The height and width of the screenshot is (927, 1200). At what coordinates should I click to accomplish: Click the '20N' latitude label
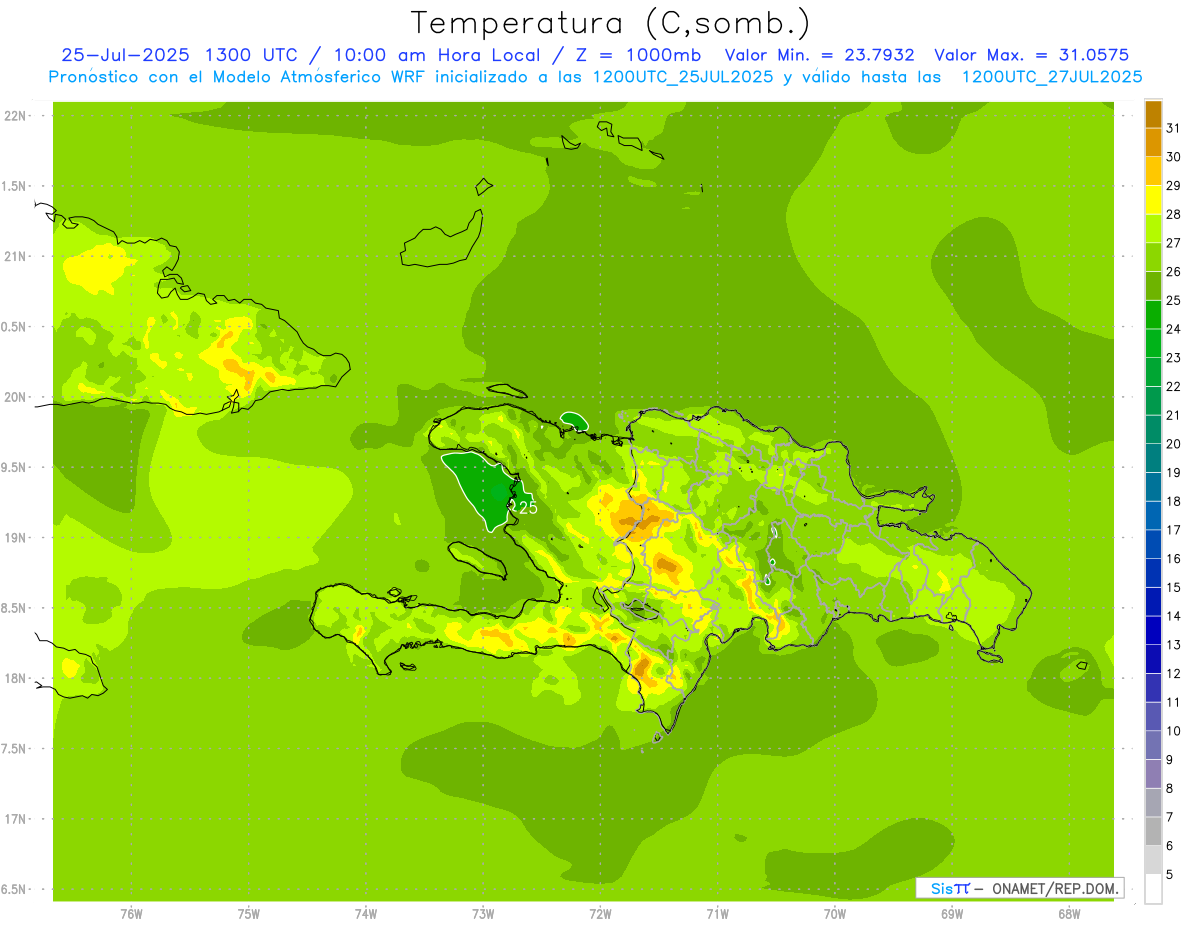point(16,397)
